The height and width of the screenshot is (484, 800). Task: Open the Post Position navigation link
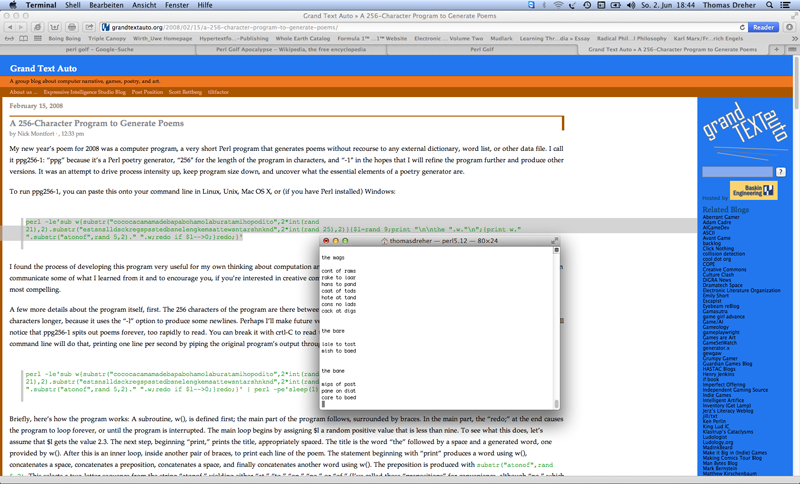[x=147, y=92]
